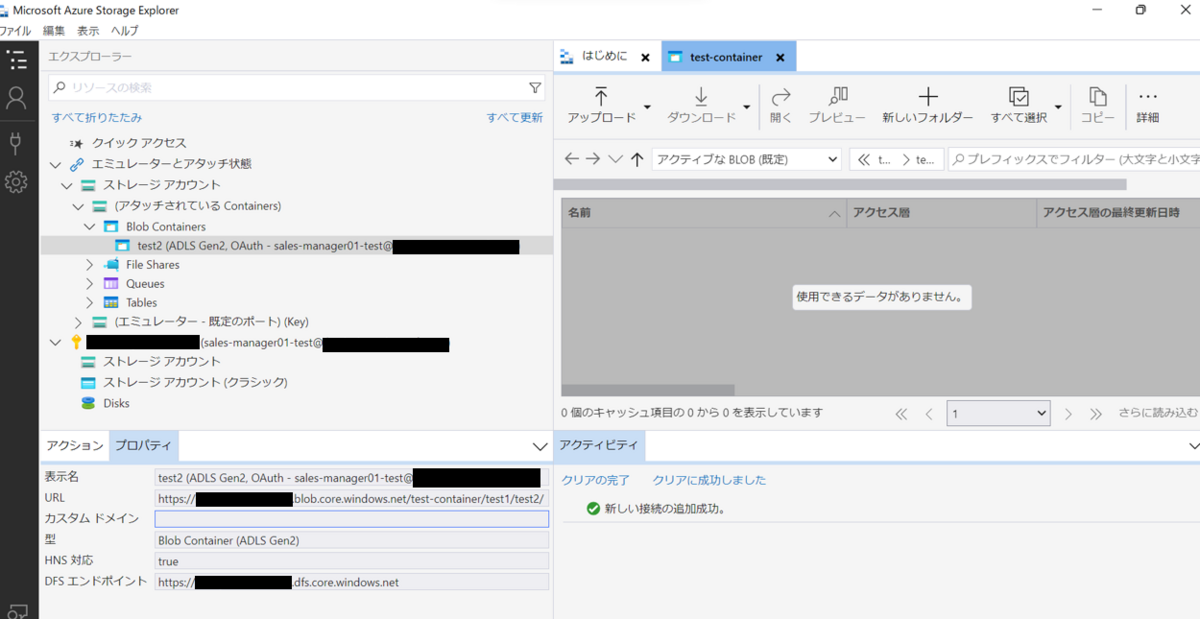Open the Upload dropdown arrow
Image resolution: width=1200 pixels, height=619 pixels.
(647, 107)
